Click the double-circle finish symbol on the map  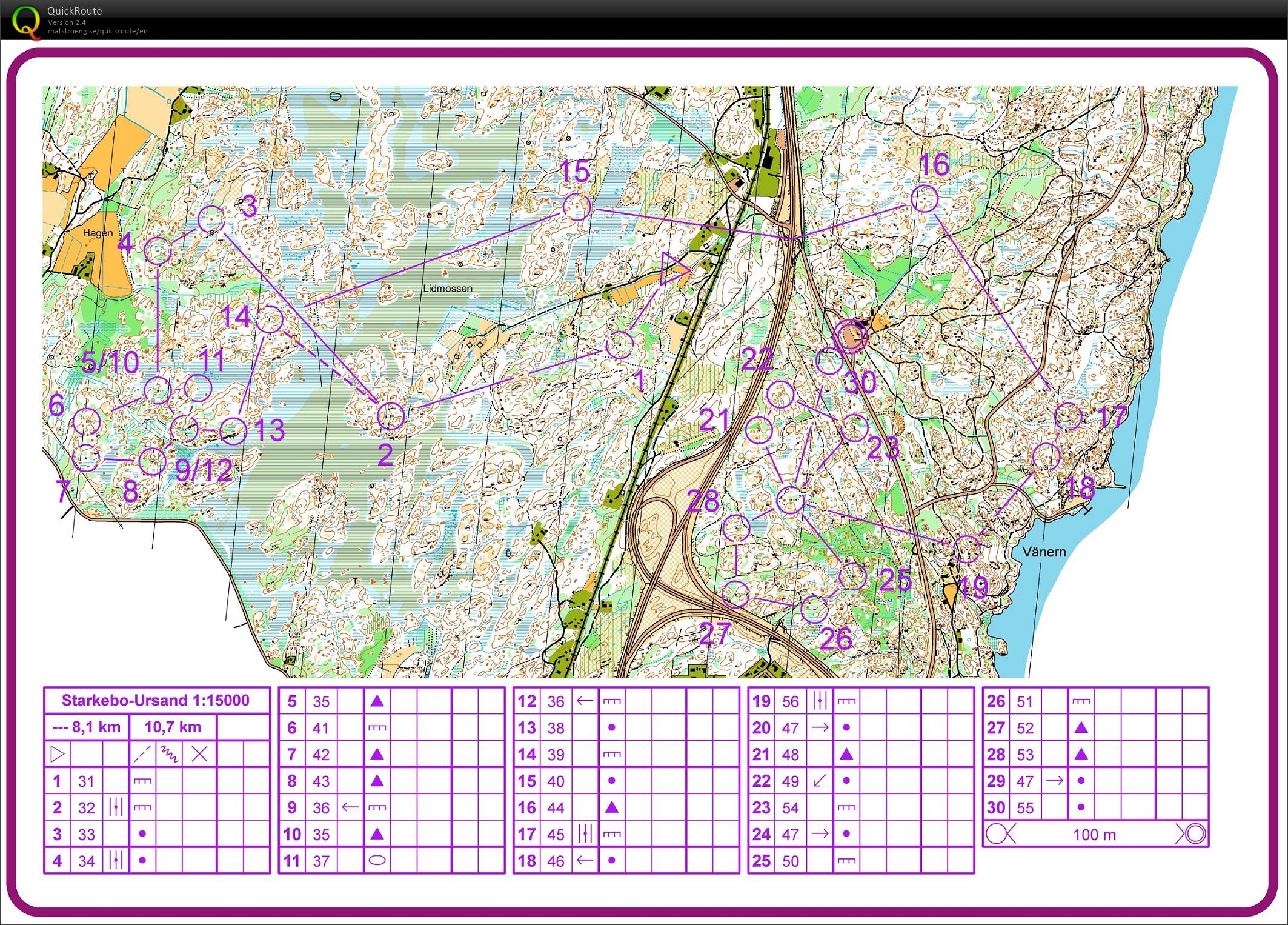(x=851, y=336)
